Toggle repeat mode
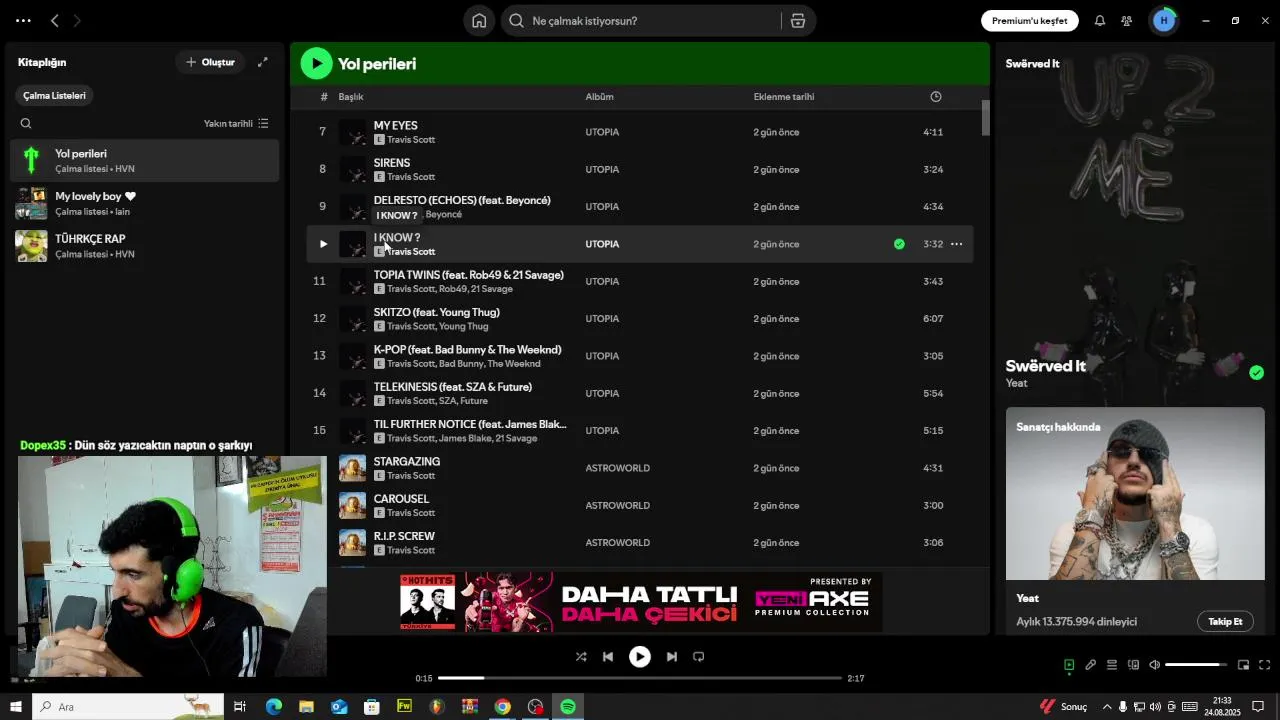Viewport: 1280px width, 720px height. (699, 657)
